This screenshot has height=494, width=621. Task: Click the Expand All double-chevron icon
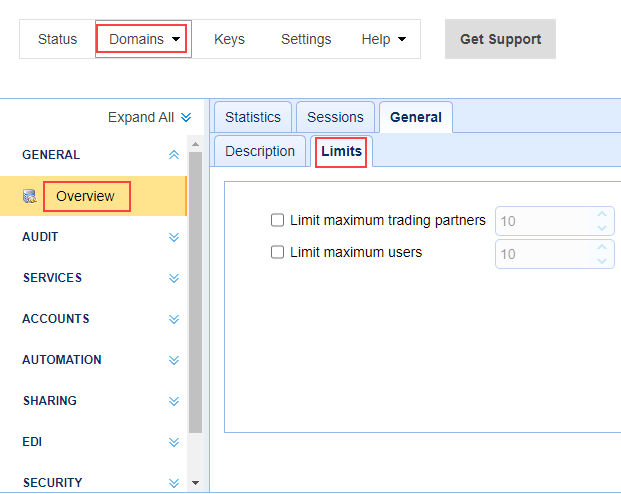pyautogui.click(x=185, y=118)
